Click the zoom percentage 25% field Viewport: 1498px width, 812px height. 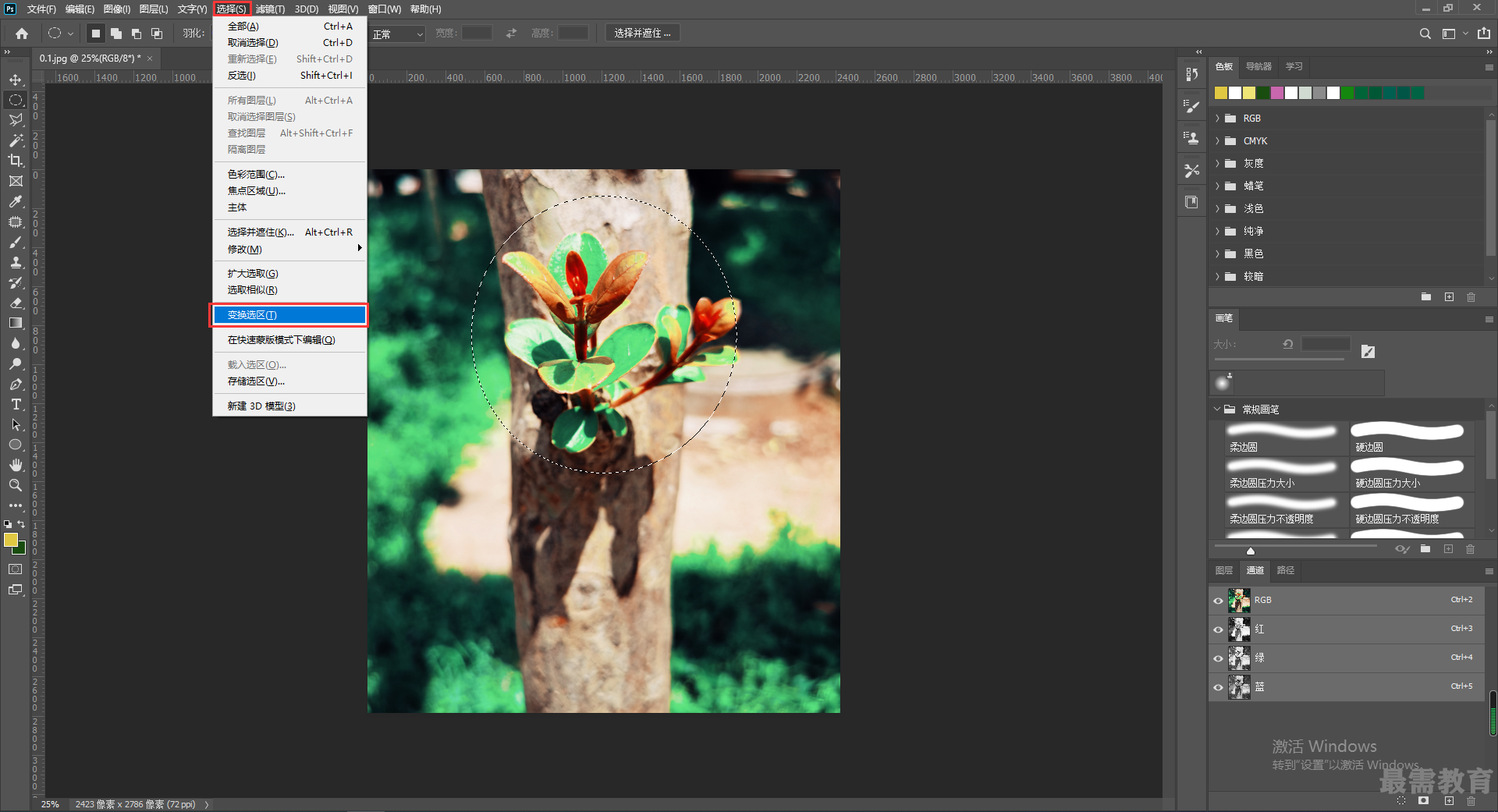point(50,804)
